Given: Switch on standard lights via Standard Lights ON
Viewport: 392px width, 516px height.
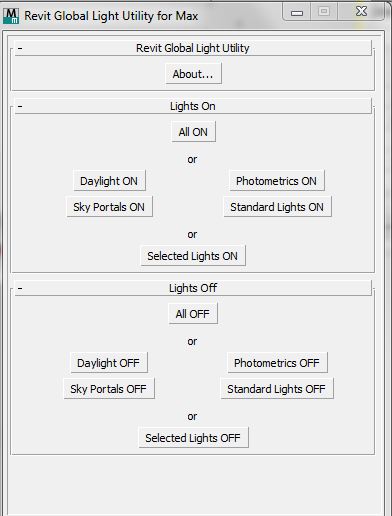Looking at the screenshot, I should (277, 207).
